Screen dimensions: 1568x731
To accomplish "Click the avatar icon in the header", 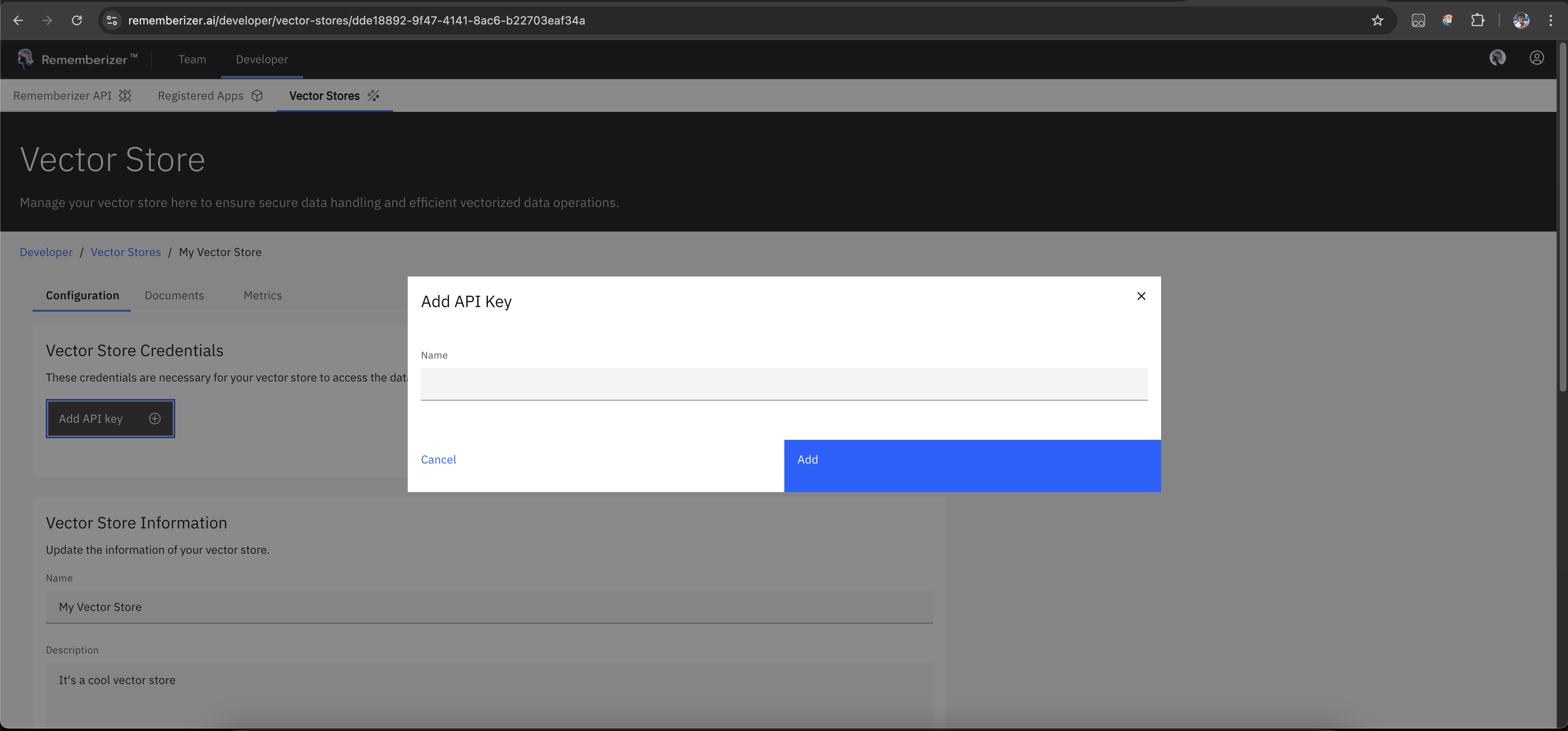I will [x=1497, y=58].
